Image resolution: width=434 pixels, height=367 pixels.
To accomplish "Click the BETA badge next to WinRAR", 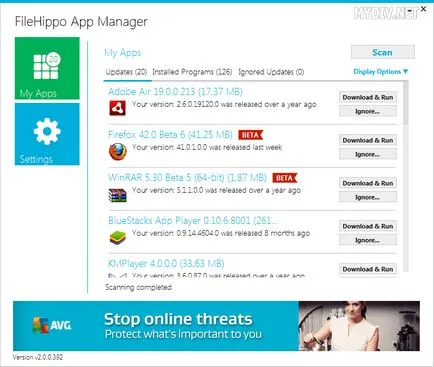I will click(284, 178).
